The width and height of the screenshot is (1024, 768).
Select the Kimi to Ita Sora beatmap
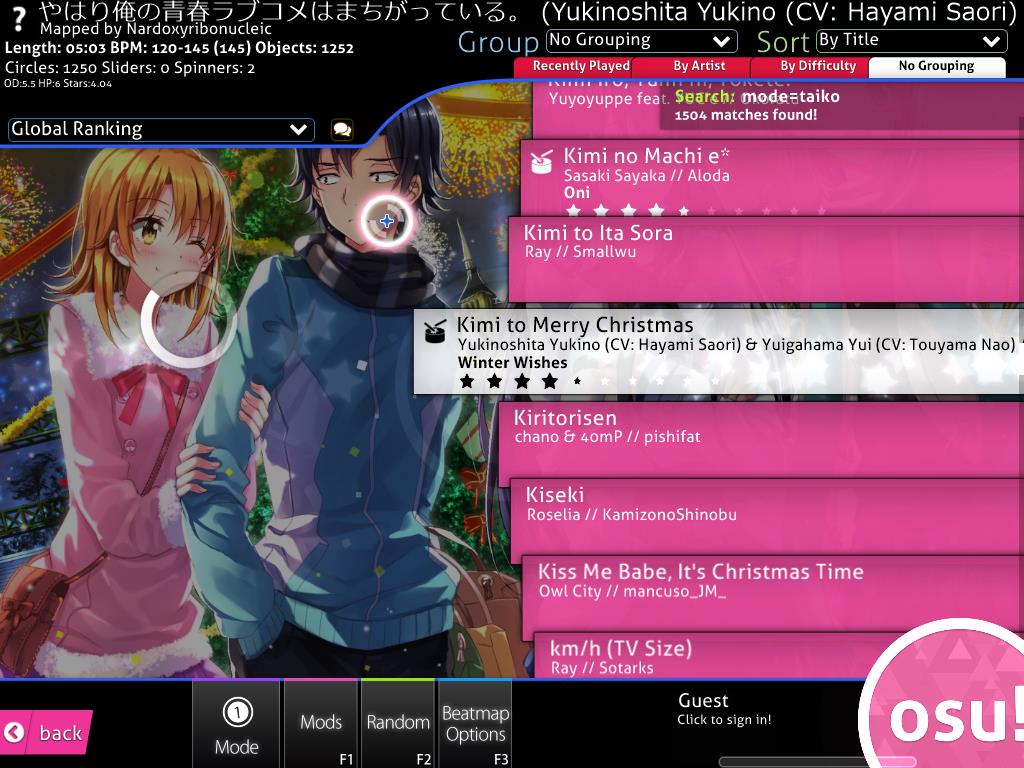[766, 259]
